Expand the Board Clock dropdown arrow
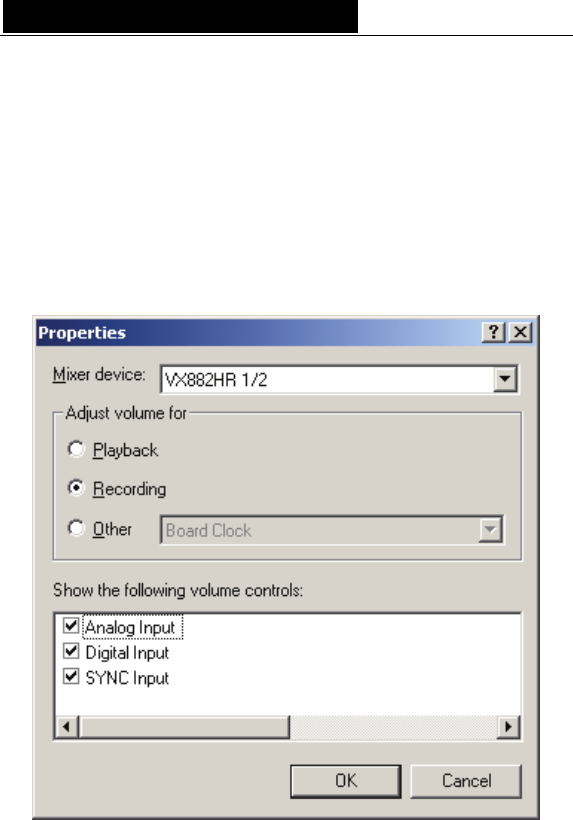573x820 pixels. point(490,530)
